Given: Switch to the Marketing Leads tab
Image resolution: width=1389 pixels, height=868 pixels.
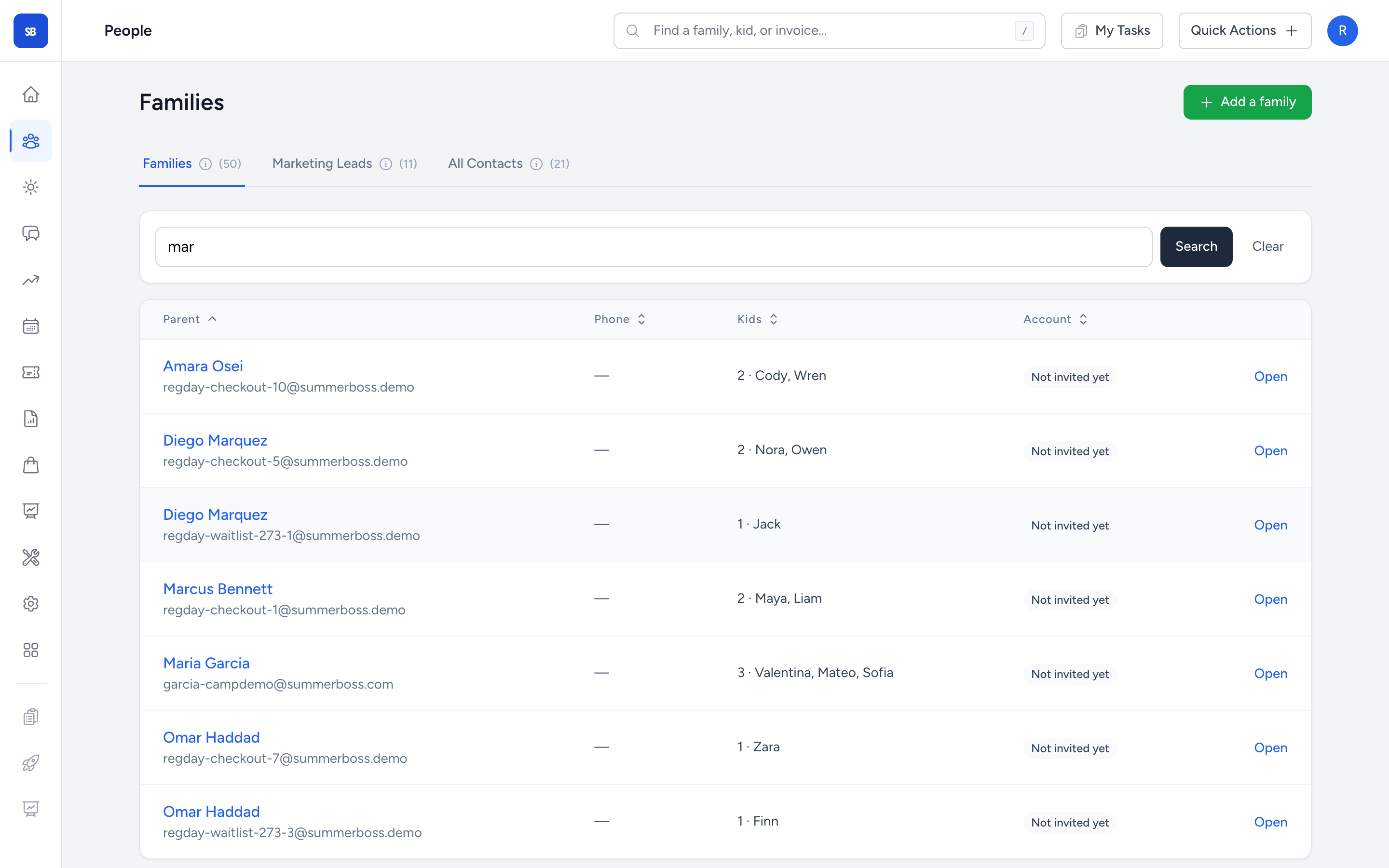Looking at the screenshot, I should [344, 163].
